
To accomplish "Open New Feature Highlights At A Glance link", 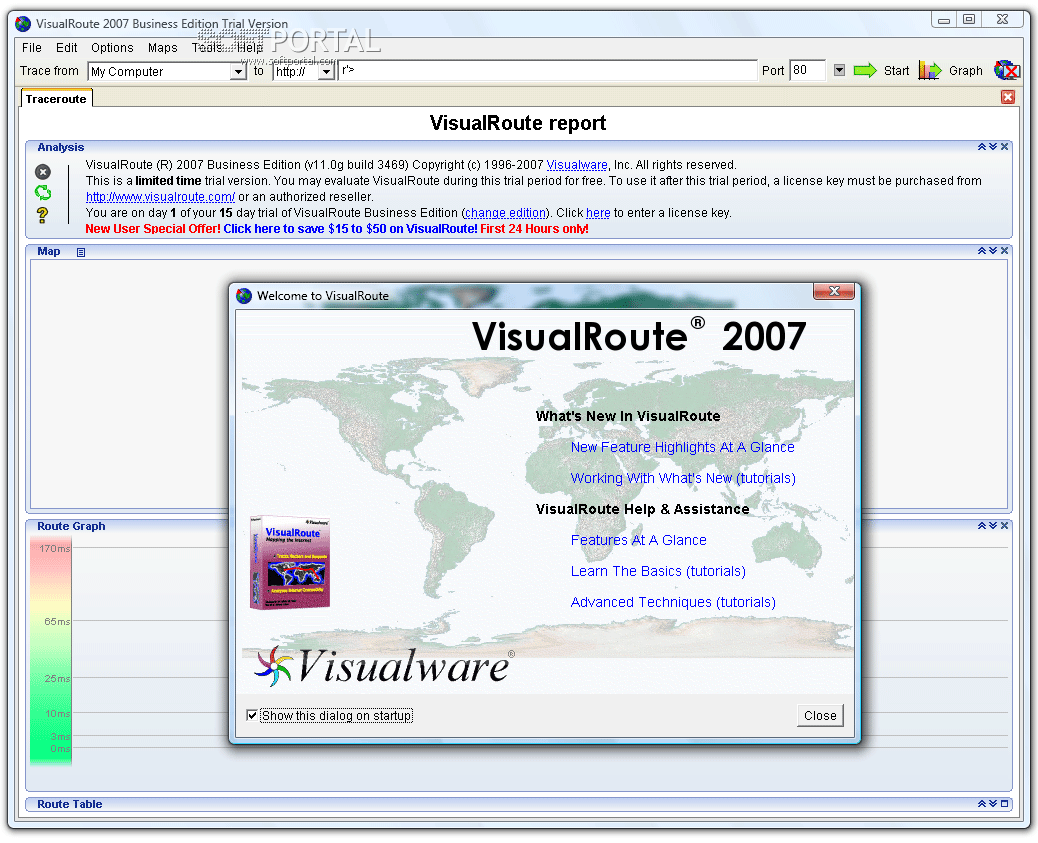I will coord(683,447).
